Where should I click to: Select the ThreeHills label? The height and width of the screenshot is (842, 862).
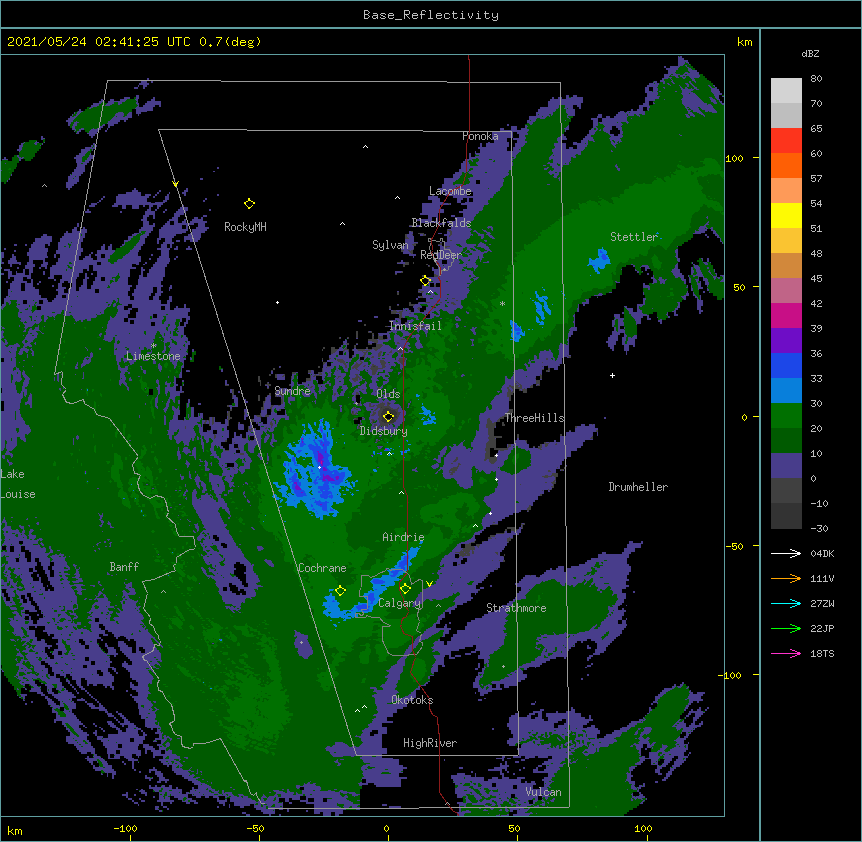pyautogui.click(x=535, y=418)
